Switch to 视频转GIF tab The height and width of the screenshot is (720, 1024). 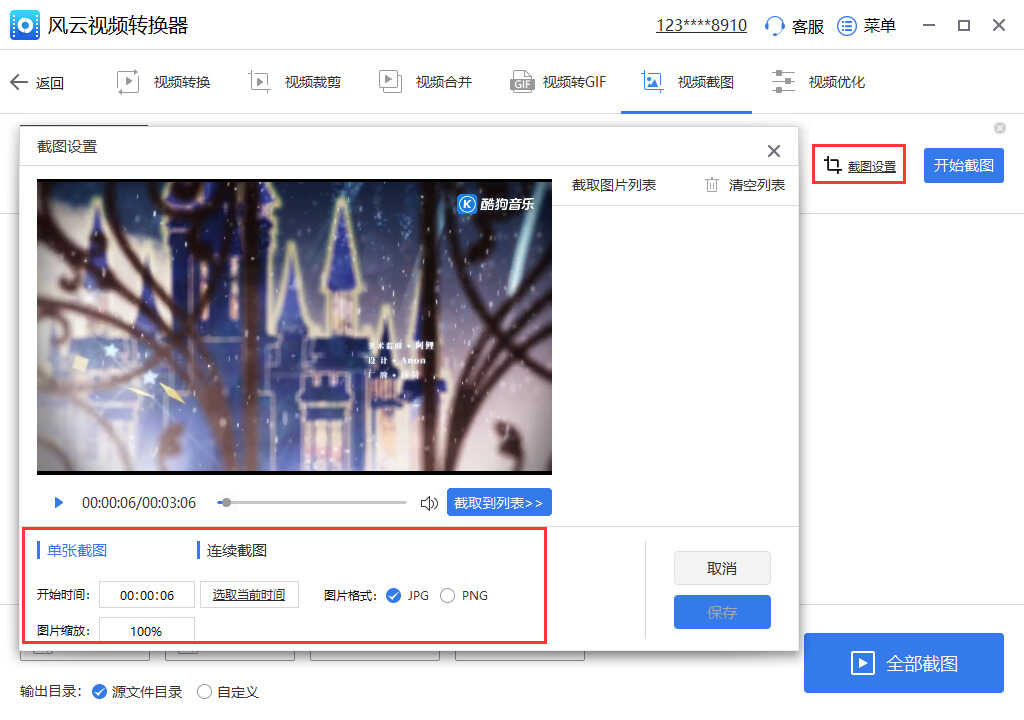point(558,82)
